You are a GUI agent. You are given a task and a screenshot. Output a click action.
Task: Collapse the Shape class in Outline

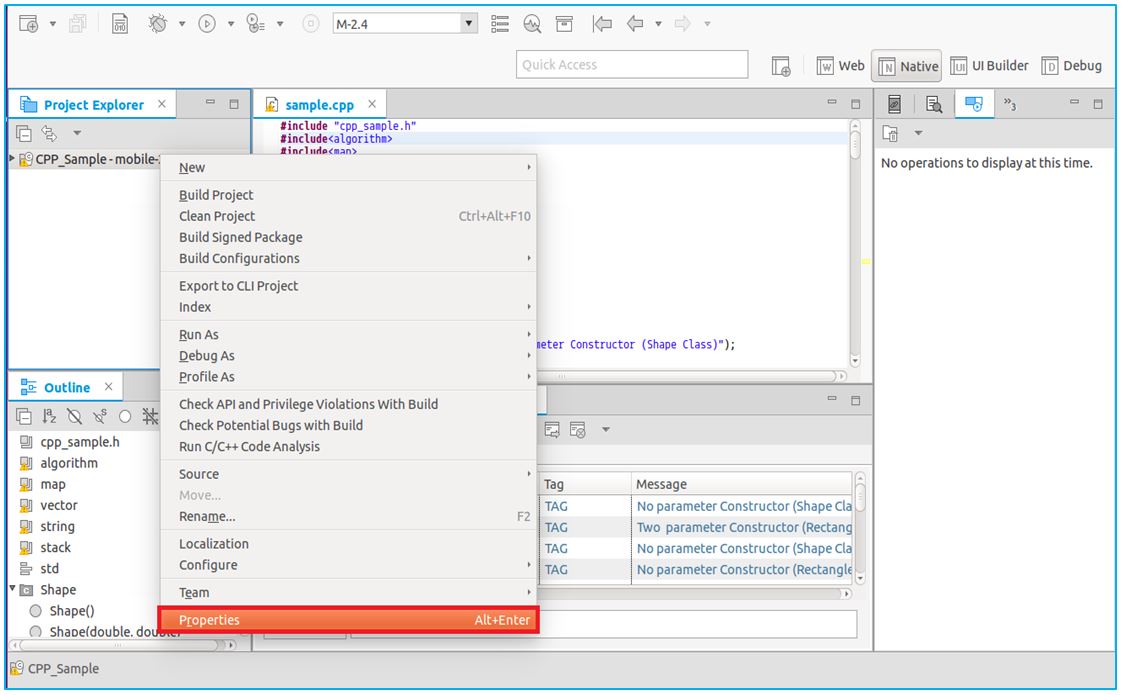coord(12,589)
